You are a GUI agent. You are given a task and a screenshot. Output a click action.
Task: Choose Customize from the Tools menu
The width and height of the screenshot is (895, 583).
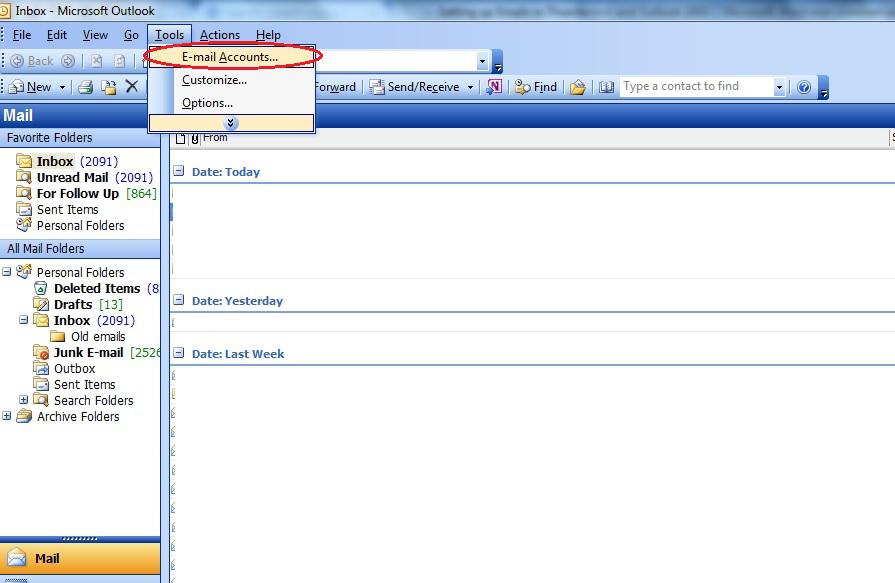tap(231, 80)
